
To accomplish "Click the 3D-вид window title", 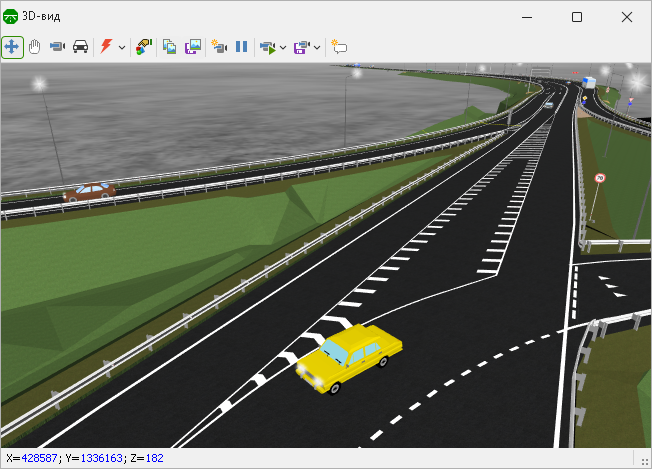I will [41, 16].
